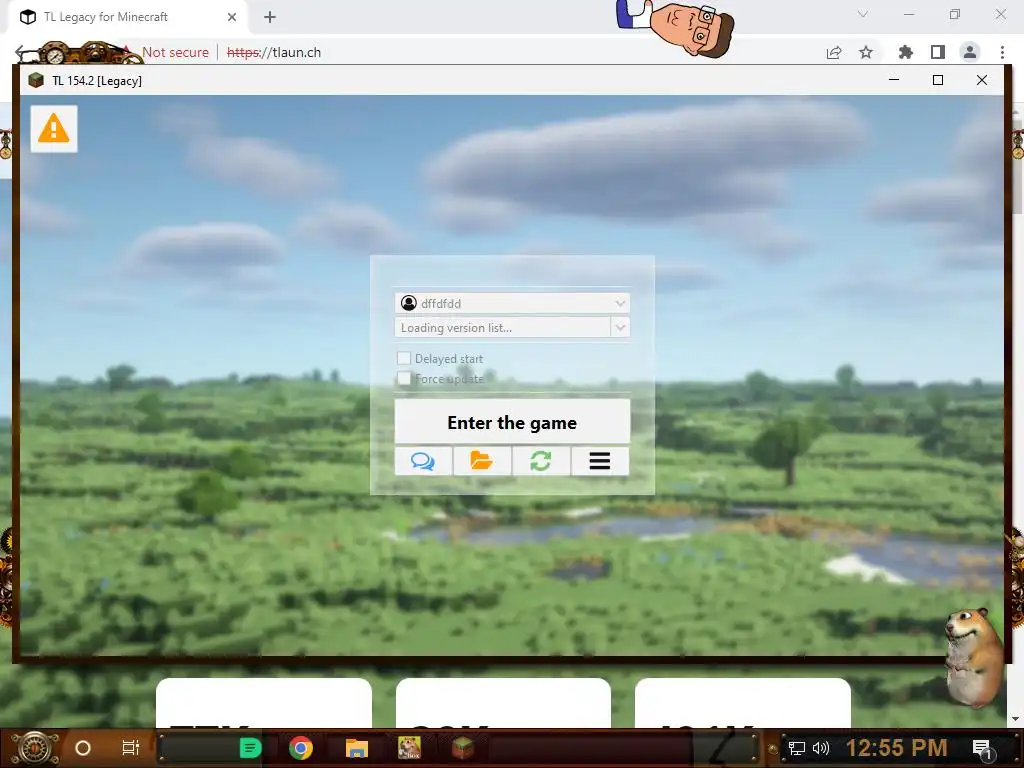Image resolution: width=1024 pixels, height=768 pixels.
Task: Click the hamster desktop pet
Action: pyautogui.click(x=974, y=656)
